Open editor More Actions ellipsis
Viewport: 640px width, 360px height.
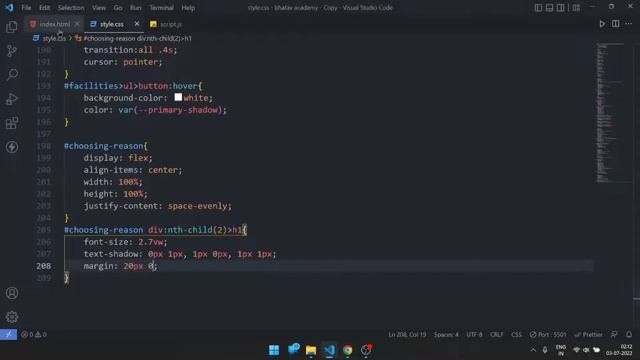coord(629,24)
